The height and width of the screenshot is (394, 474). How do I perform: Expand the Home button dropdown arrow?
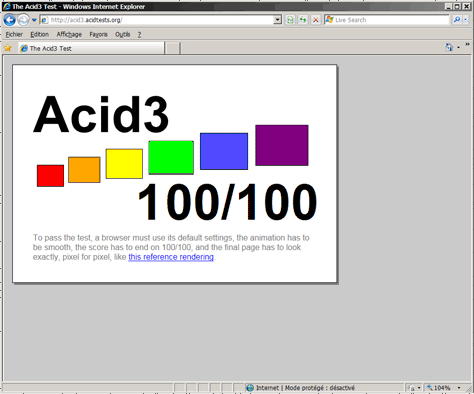click(x=458, y=48)
